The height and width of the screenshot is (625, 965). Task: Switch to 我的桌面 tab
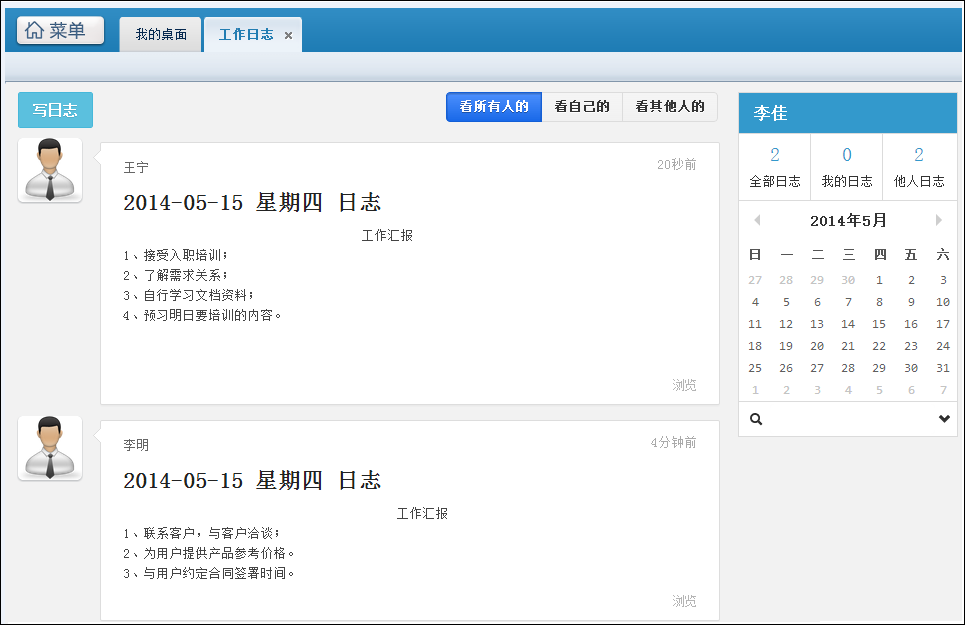coord(161,35)
